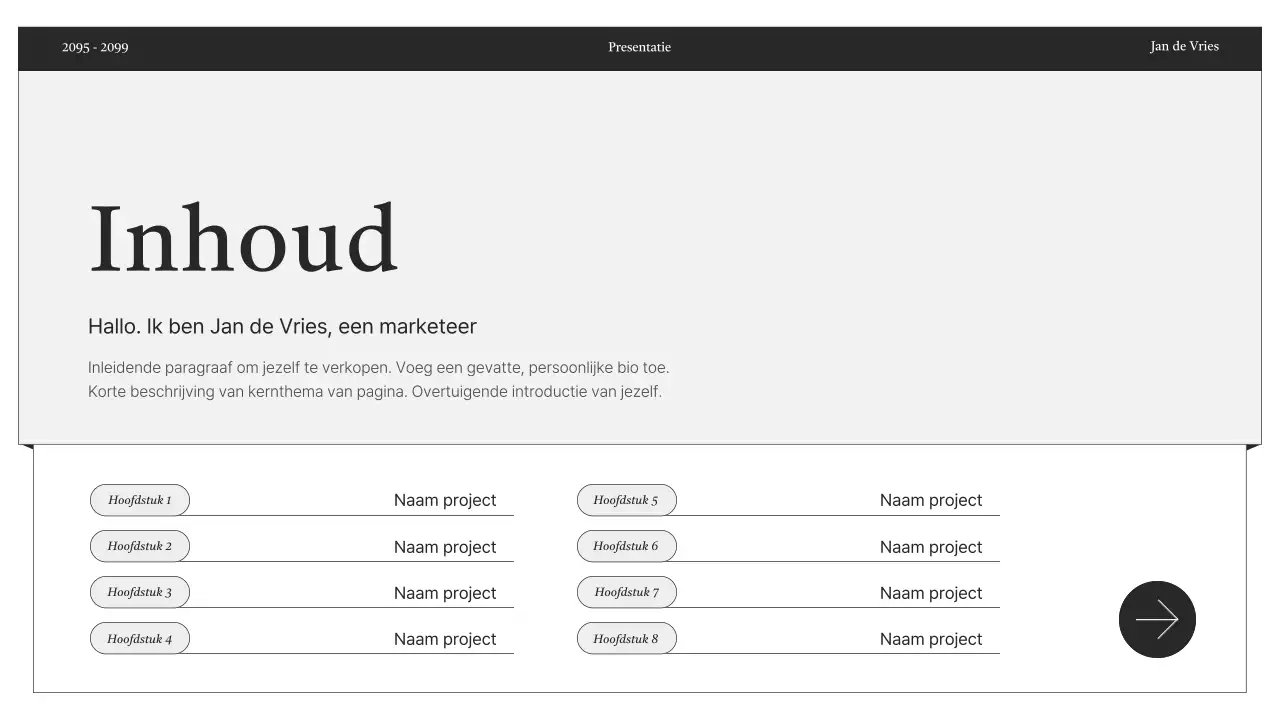The image size is (1280, 720).
Task: Select the Hoofdstuk 6 chapter pill
Action: [x=627, y=546]
